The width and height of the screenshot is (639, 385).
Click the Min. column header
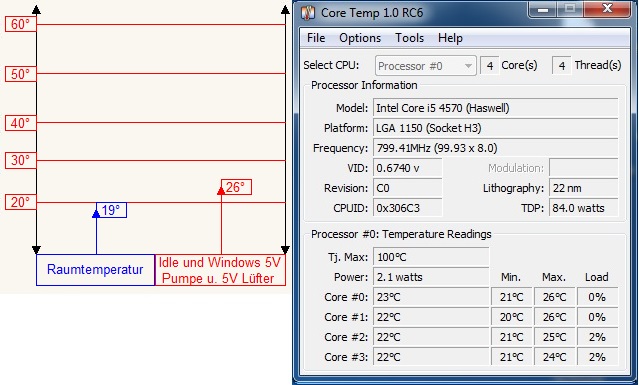pos(511,277)
